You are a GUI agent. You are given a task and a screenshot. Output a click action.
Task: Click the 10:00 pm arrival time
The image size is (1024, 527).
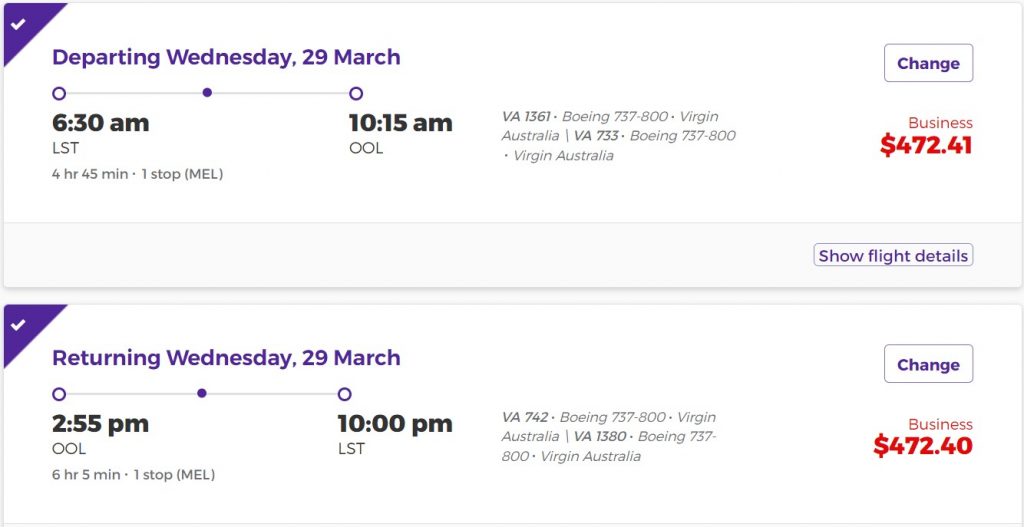click(x=395, y=424)
